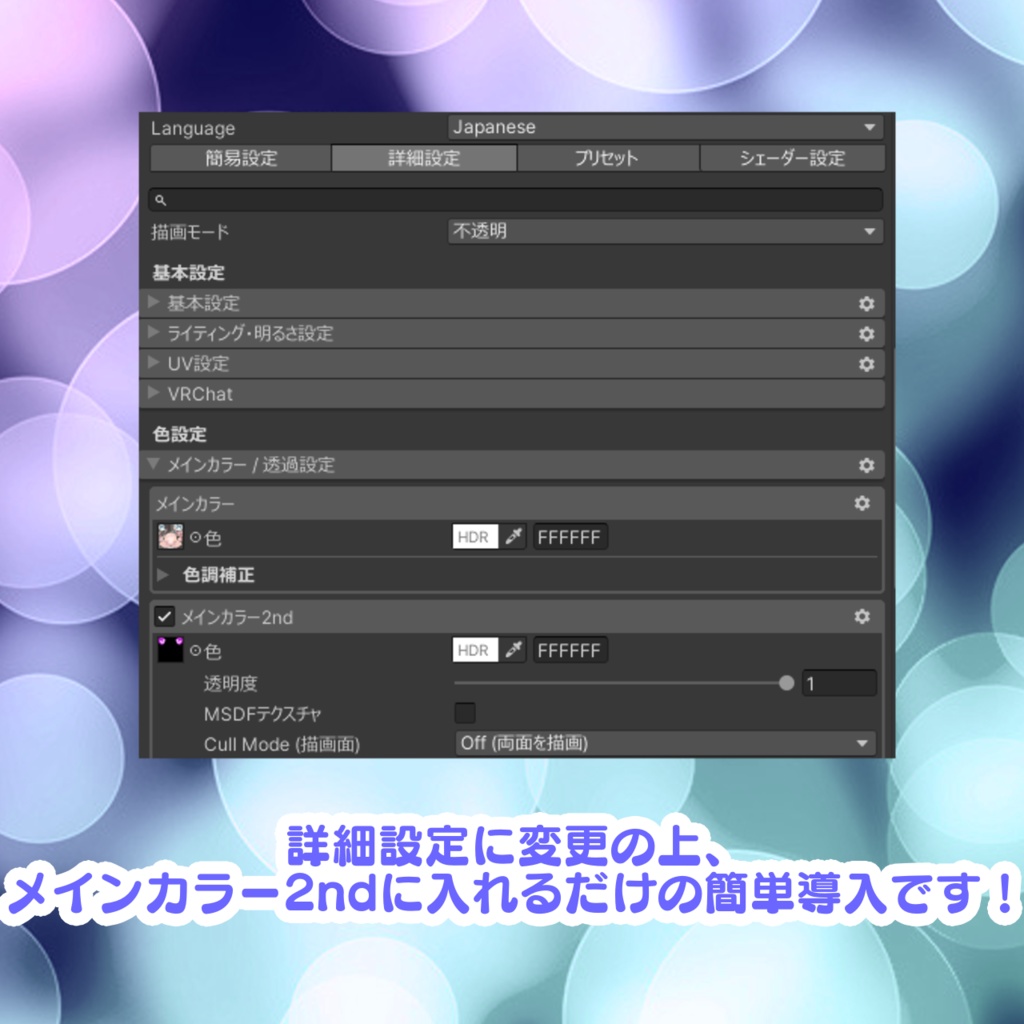Click gear icon on ライティング・明るさ設定 row
Screen dimensions: 1024x1024
[868, 333]
